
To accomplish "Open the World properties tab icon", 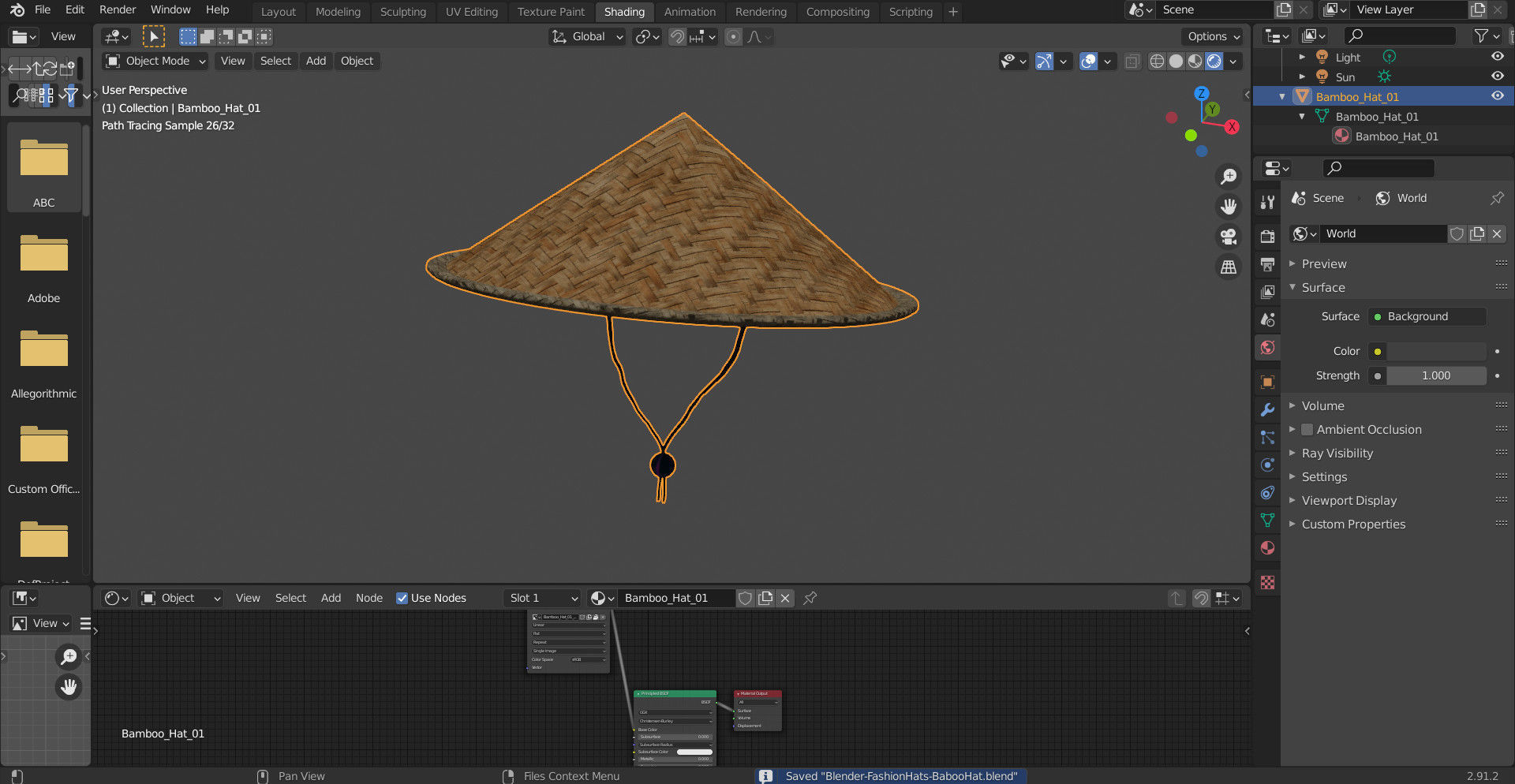I will (1267, 348).
